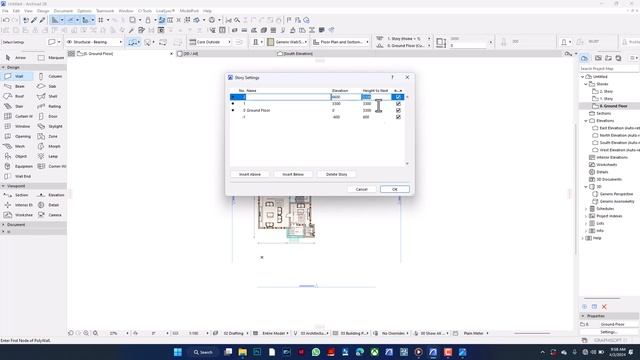640x360 pixels.
Task: Open the Edit menu
Action: (16, 11)
